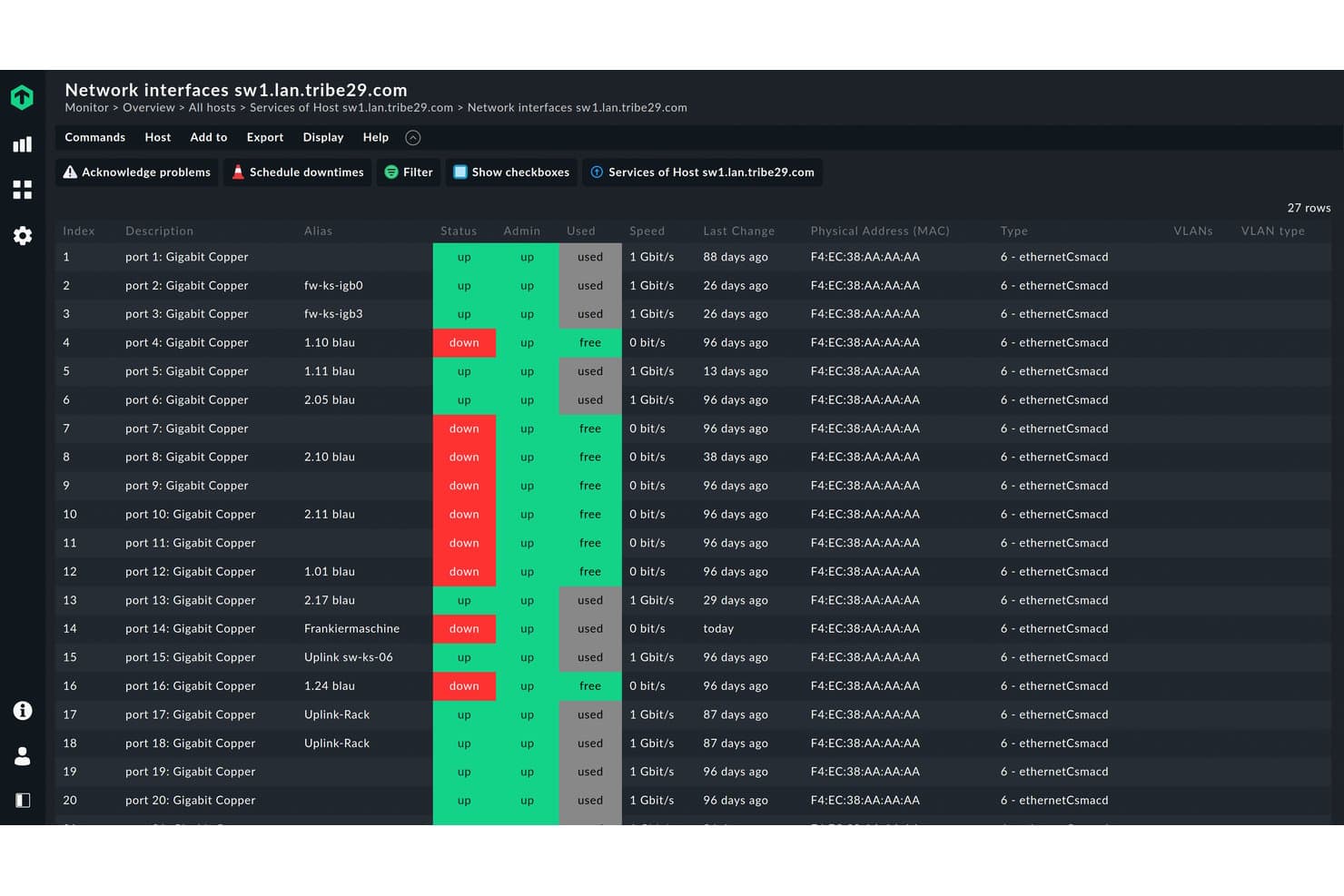This screenshot has height=896, width=1344.
Task: Open the info help sidebar icon
Action: click(22, 711)
